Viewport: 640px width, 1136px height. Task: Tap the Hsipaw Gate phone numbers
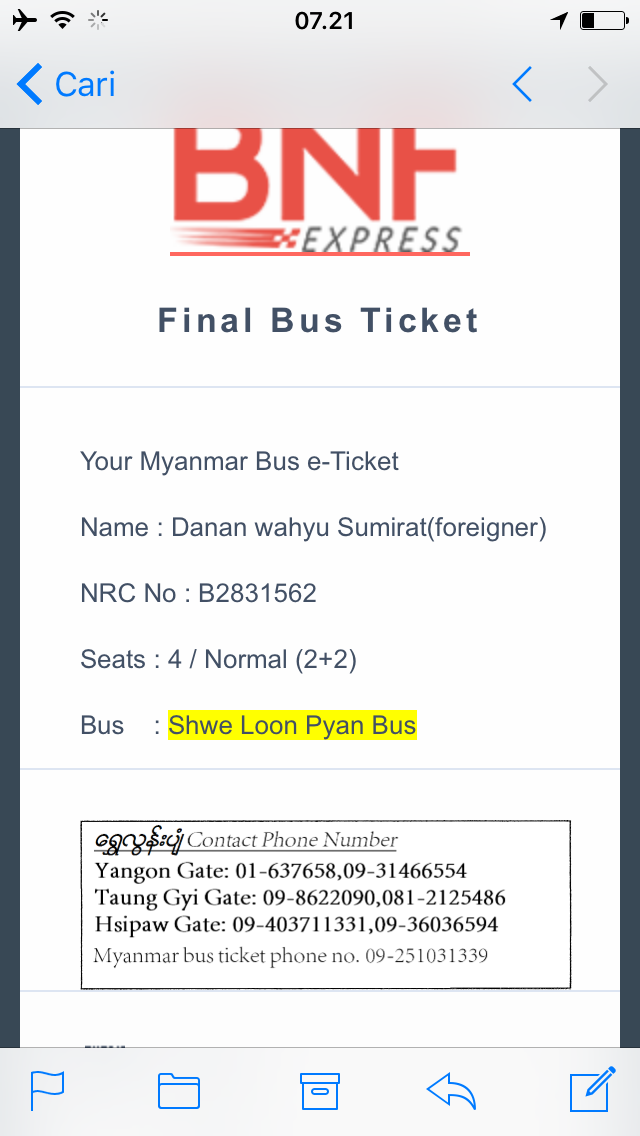tap(296, 924)
